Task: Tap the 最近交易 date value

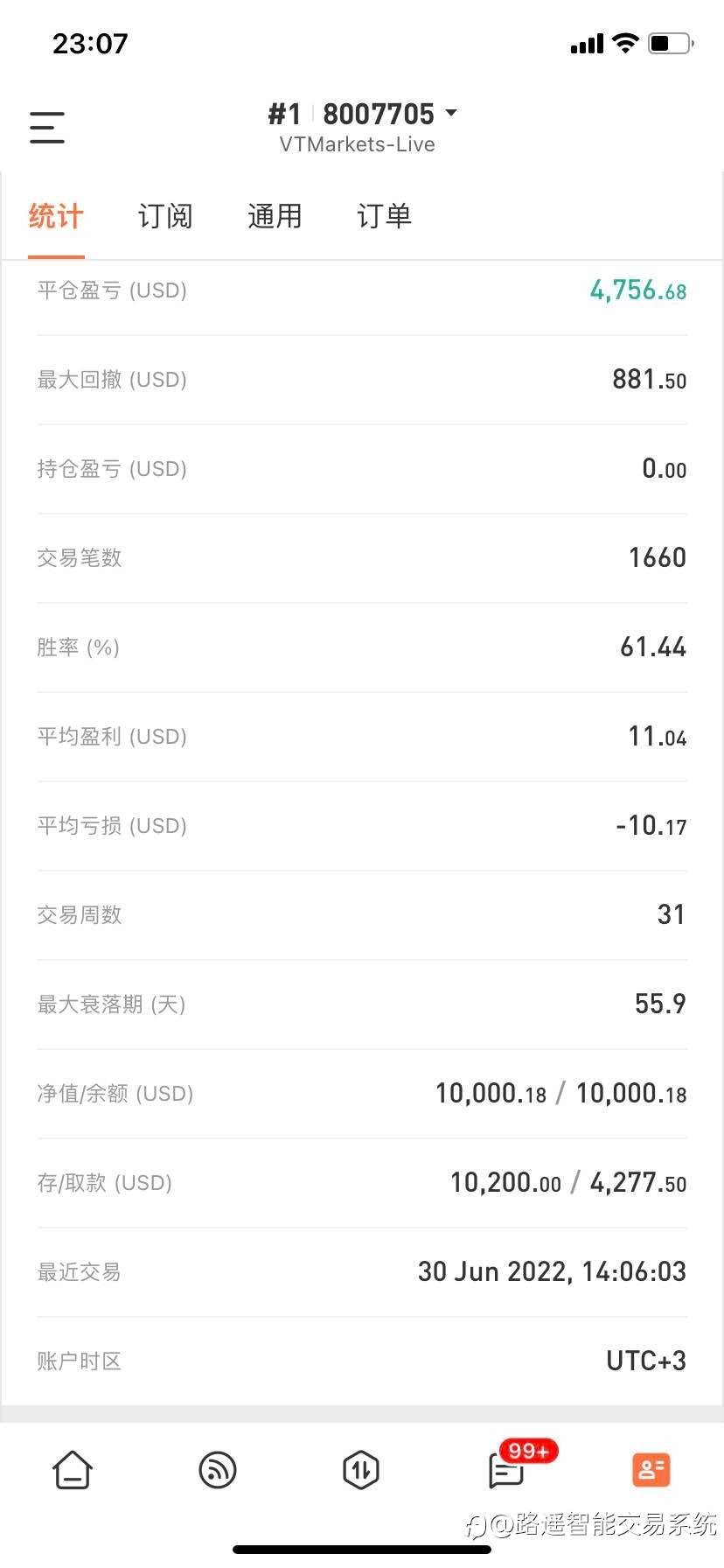Action: [552, 1271]
